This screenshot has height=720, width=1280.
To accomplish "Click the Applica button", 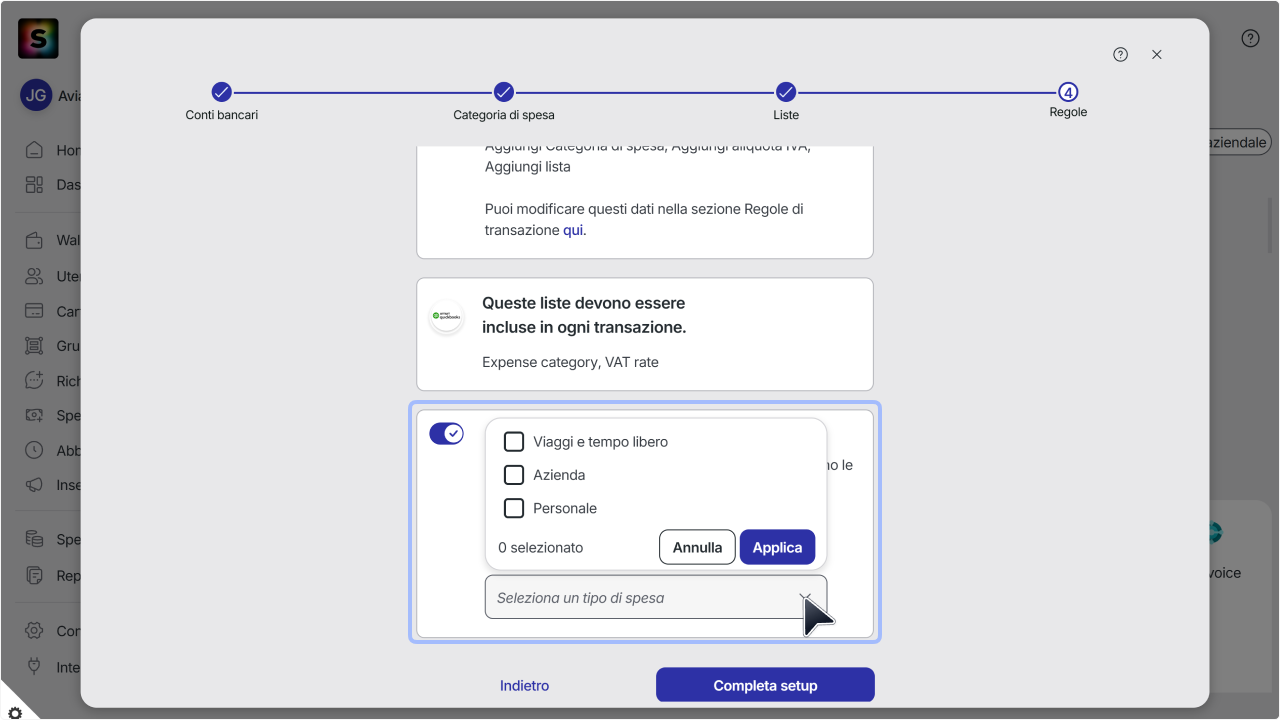I will coord(777,547).
